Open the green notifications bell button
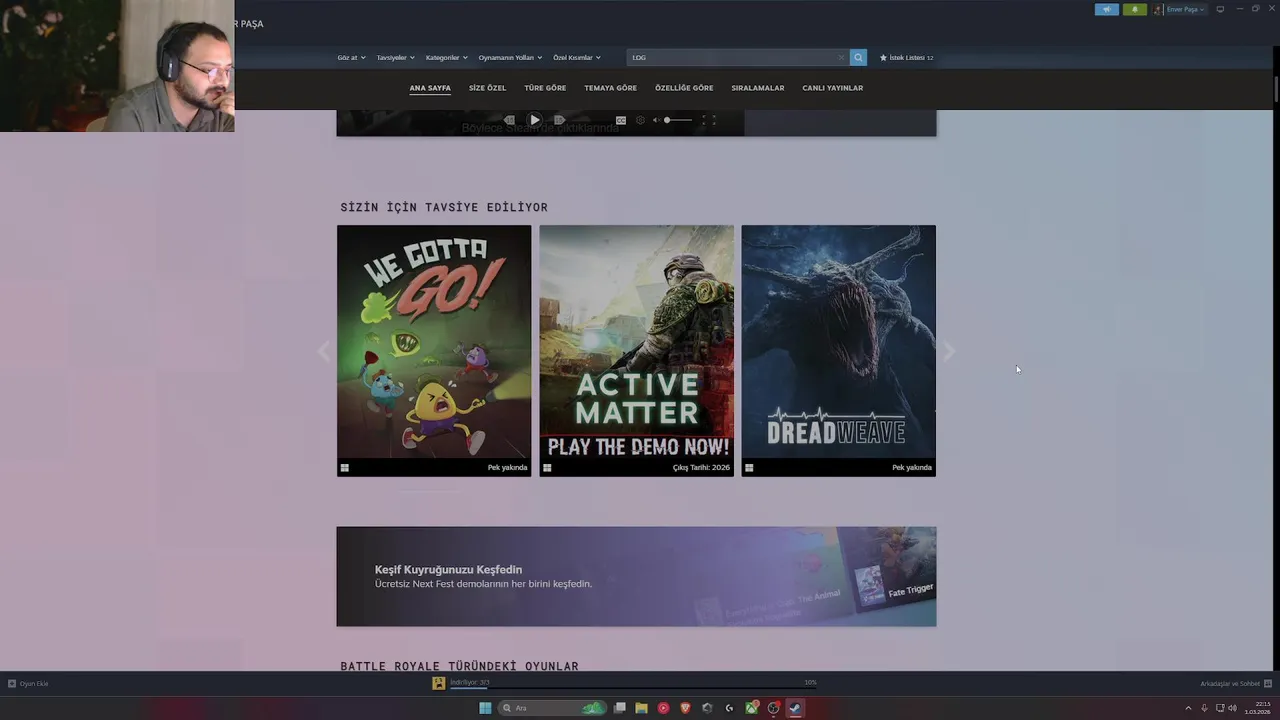1280x720 pixels. (x=1135, y=9)
